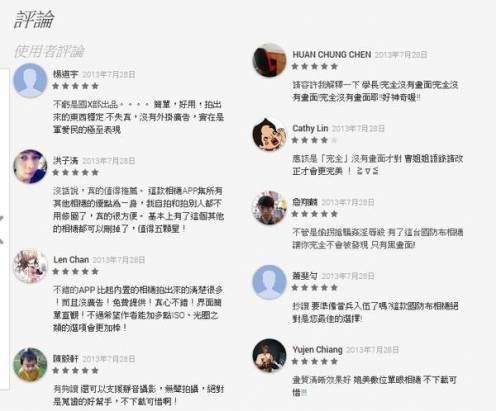
Task: Click the left-edge previous arrow
Action: (x=2, y=229)
